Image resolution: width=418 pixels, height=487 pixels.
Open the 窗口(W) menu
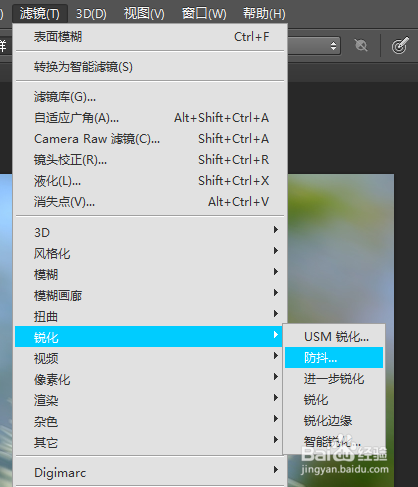point(204,14)
